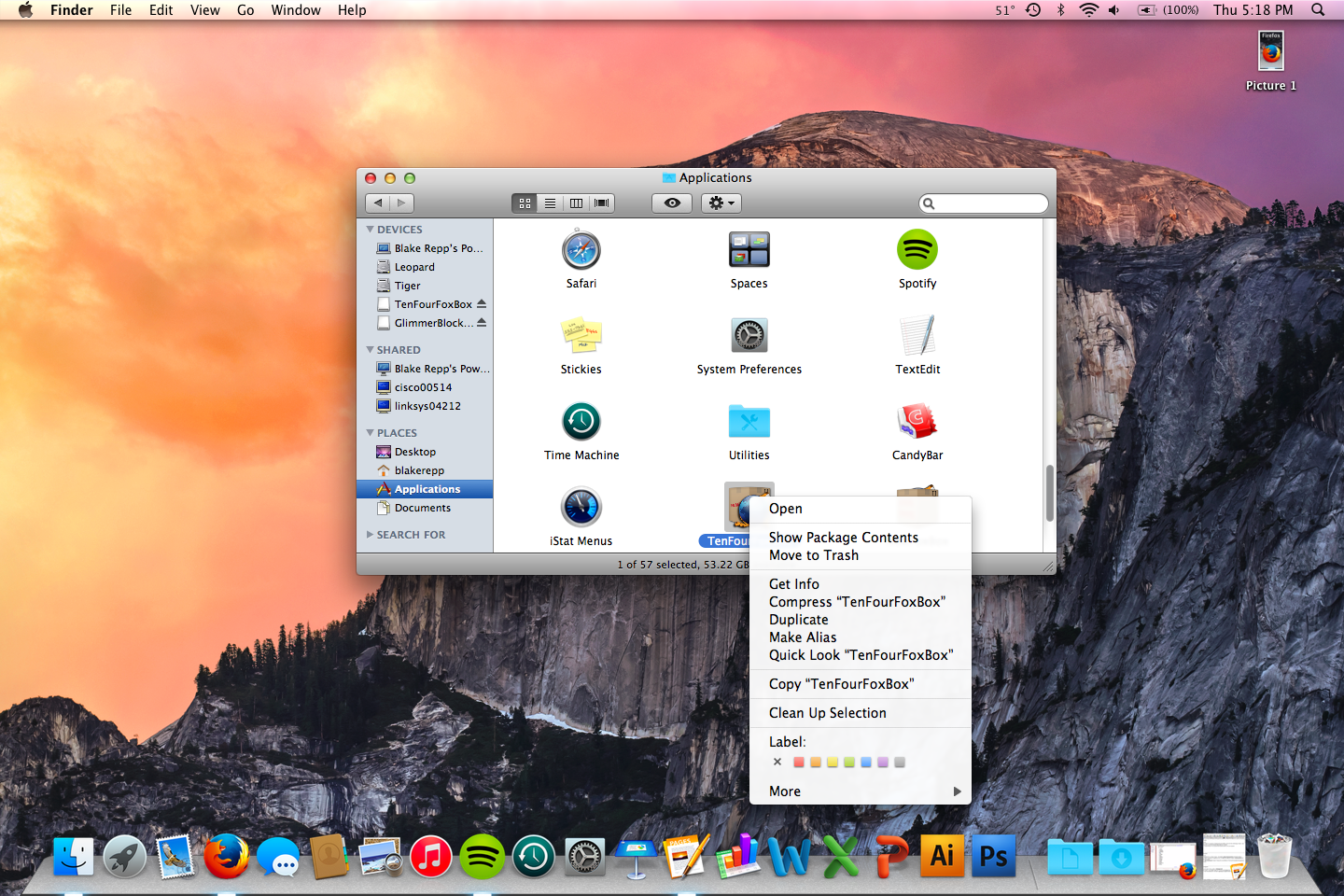Select the iStat Menus app icon
Image resolution: width=1344 pixels, height=896 pixels.
pos(581,508)
